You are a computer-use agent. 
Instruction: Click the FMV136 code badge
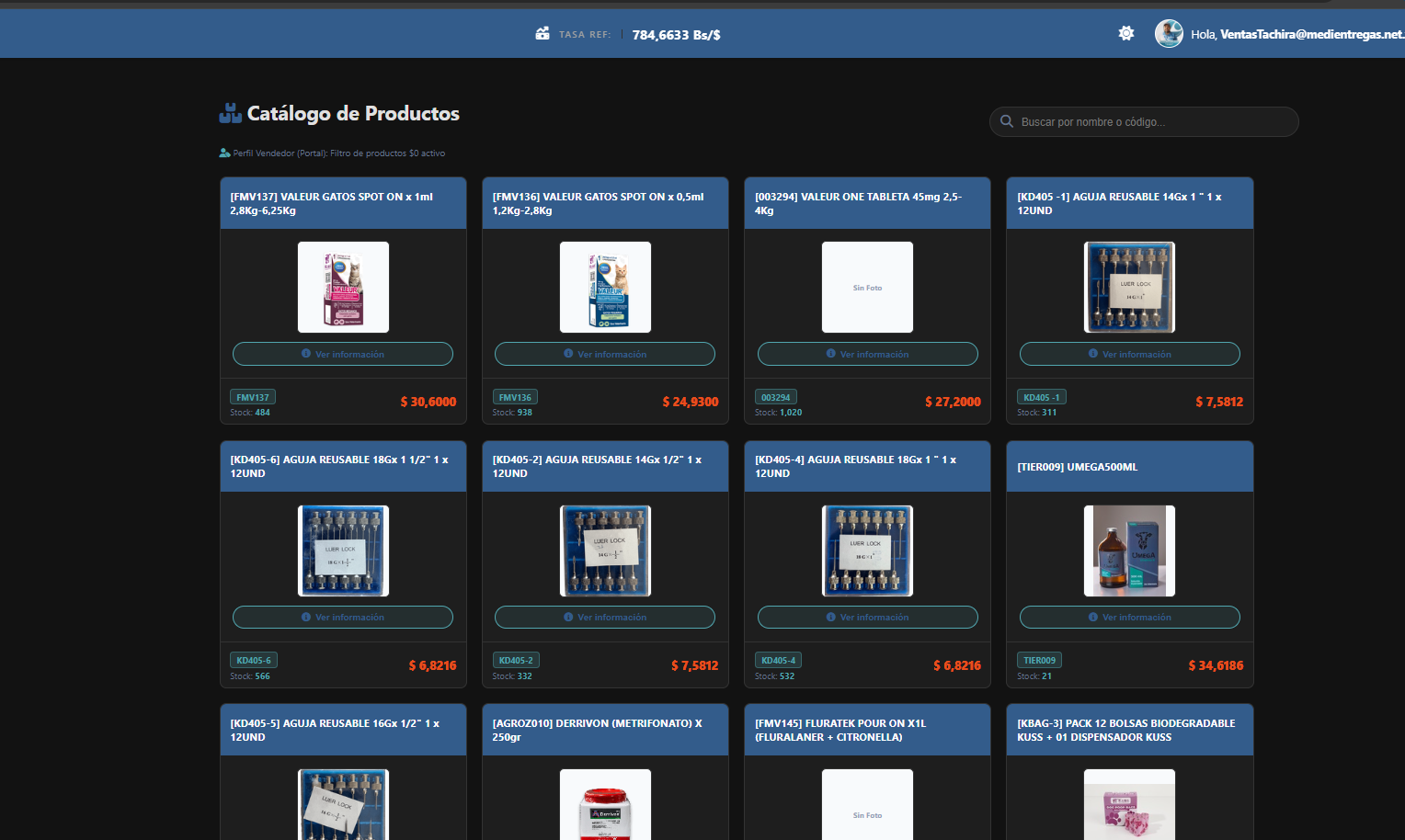515,397
